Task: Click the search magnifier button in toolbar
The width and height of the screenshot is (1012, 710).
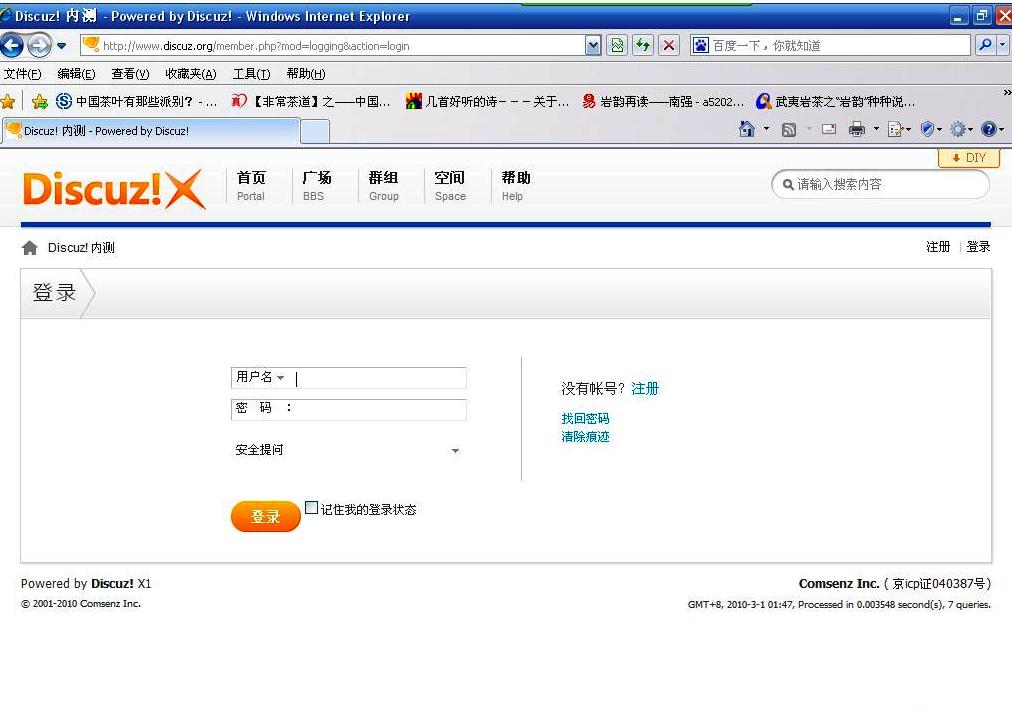Action: coord(985,45)
